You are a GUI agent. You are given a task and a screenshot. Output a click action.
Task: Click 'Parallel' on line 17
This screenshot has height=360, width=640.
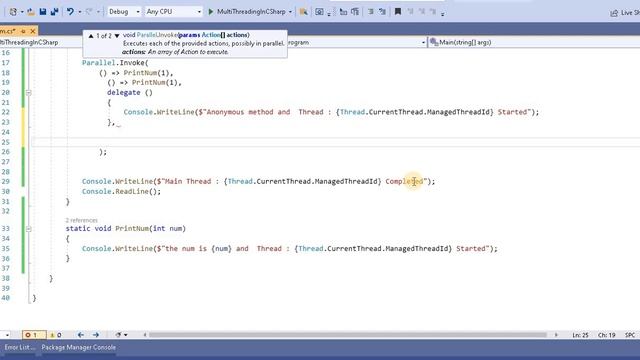[98, 63]
